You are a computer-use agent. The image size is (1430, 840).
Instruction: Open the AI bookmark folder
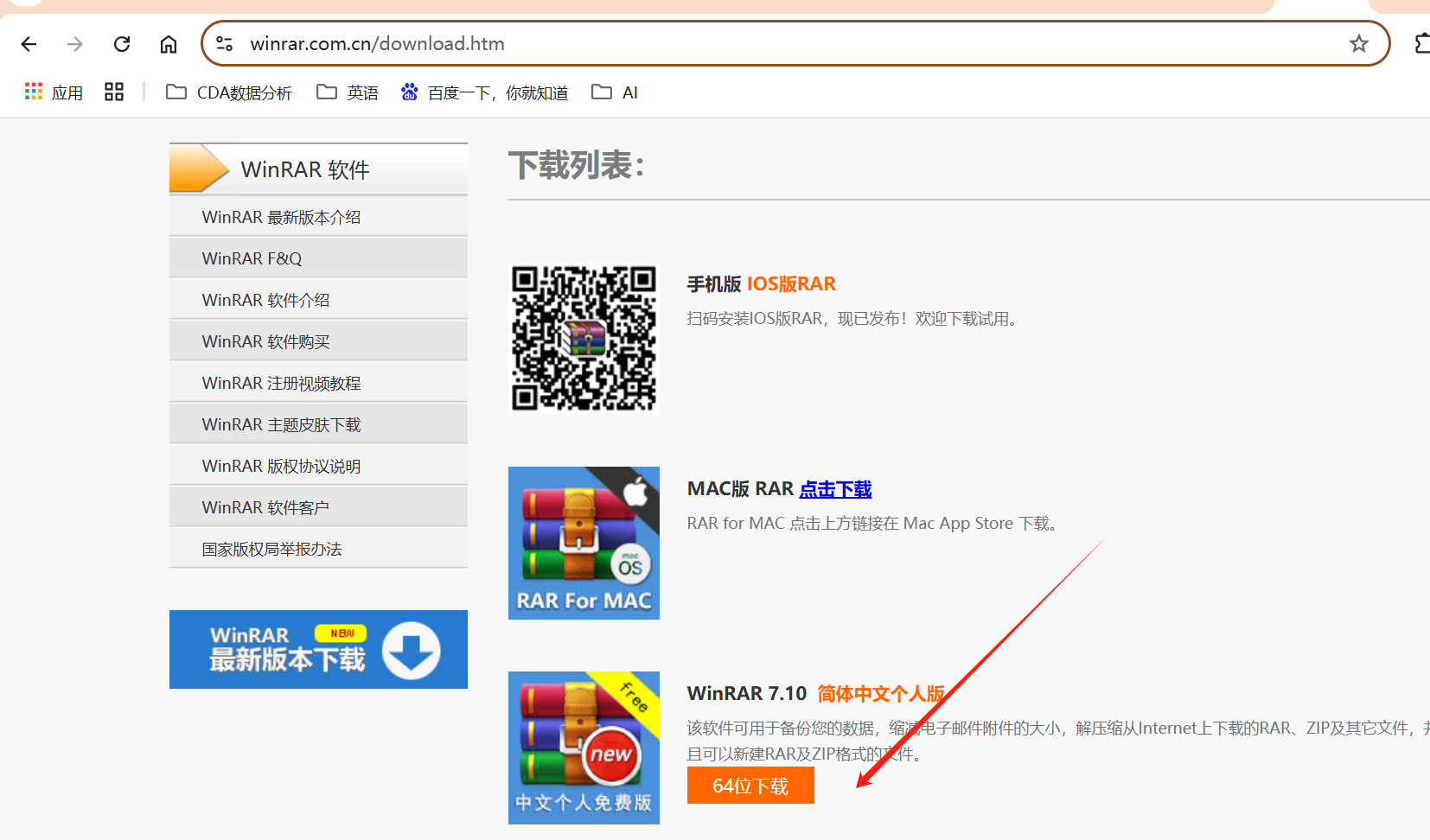pyautogui.click(x=615, y=92)
